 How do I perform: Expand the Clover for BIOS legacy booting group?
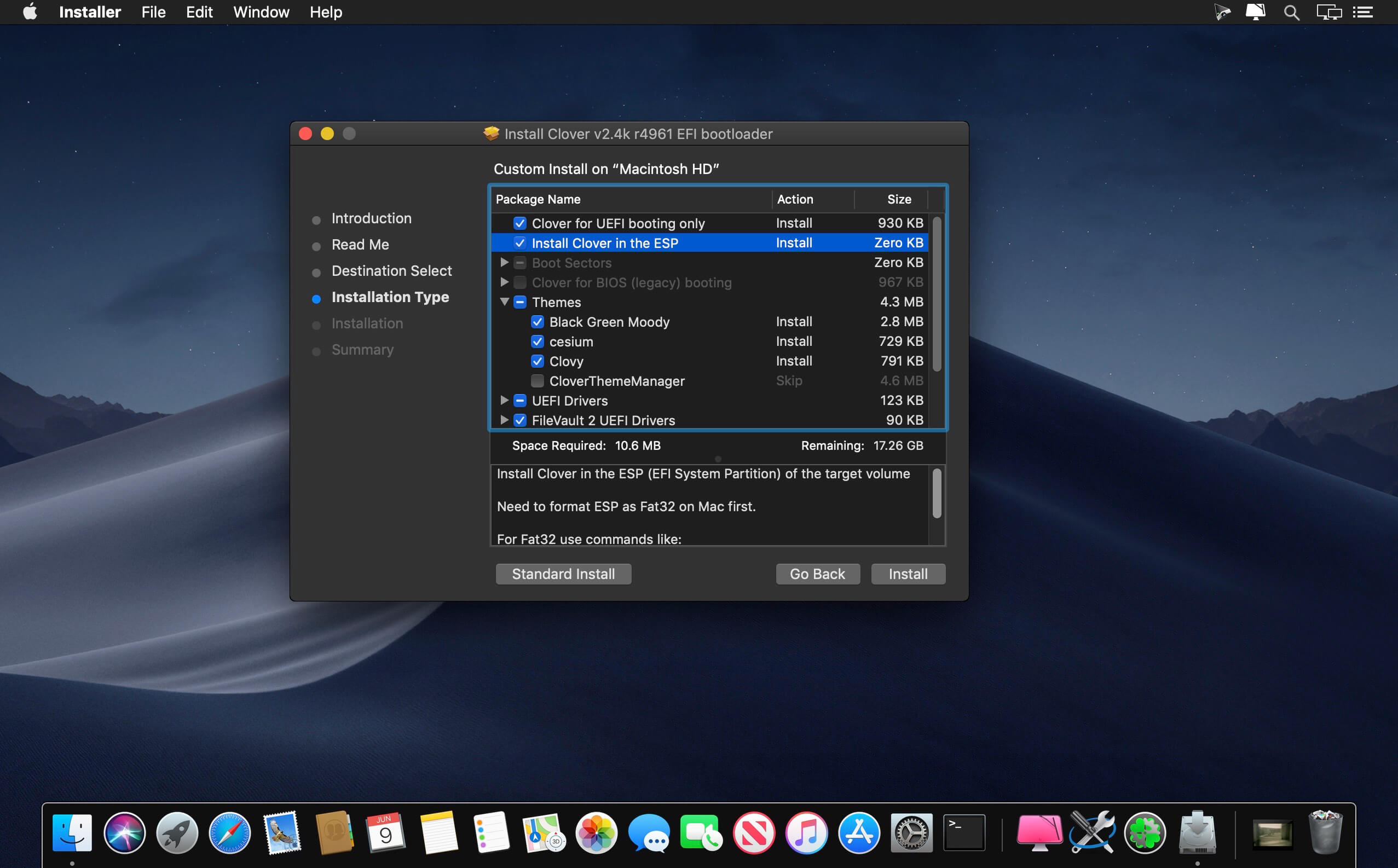tap(505, 282)
